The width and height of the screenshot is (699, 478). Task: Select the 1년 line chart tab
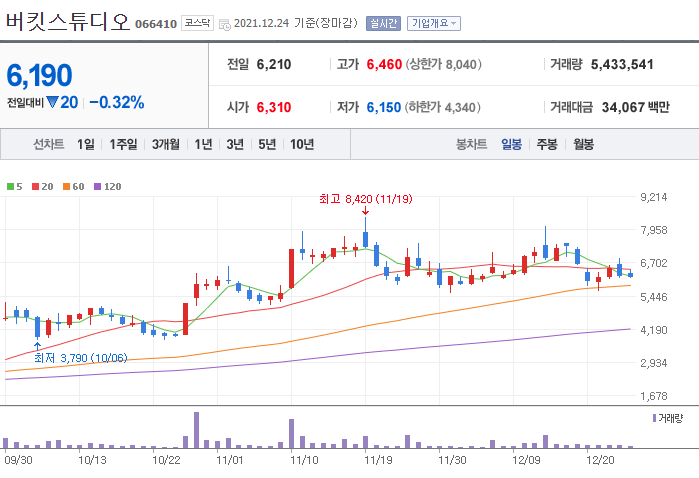pyautogui.click(x=203, y=144)
